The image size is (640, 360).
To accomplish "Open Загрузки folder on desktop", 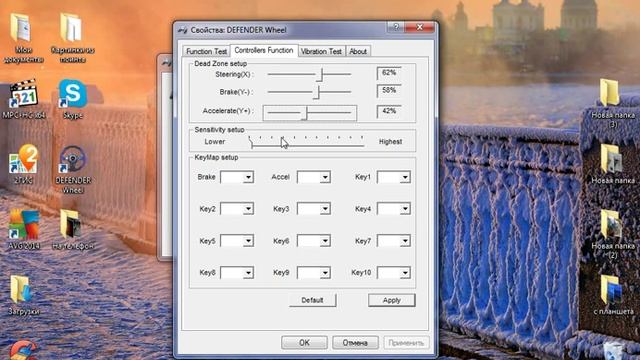I will click(23, 295).
